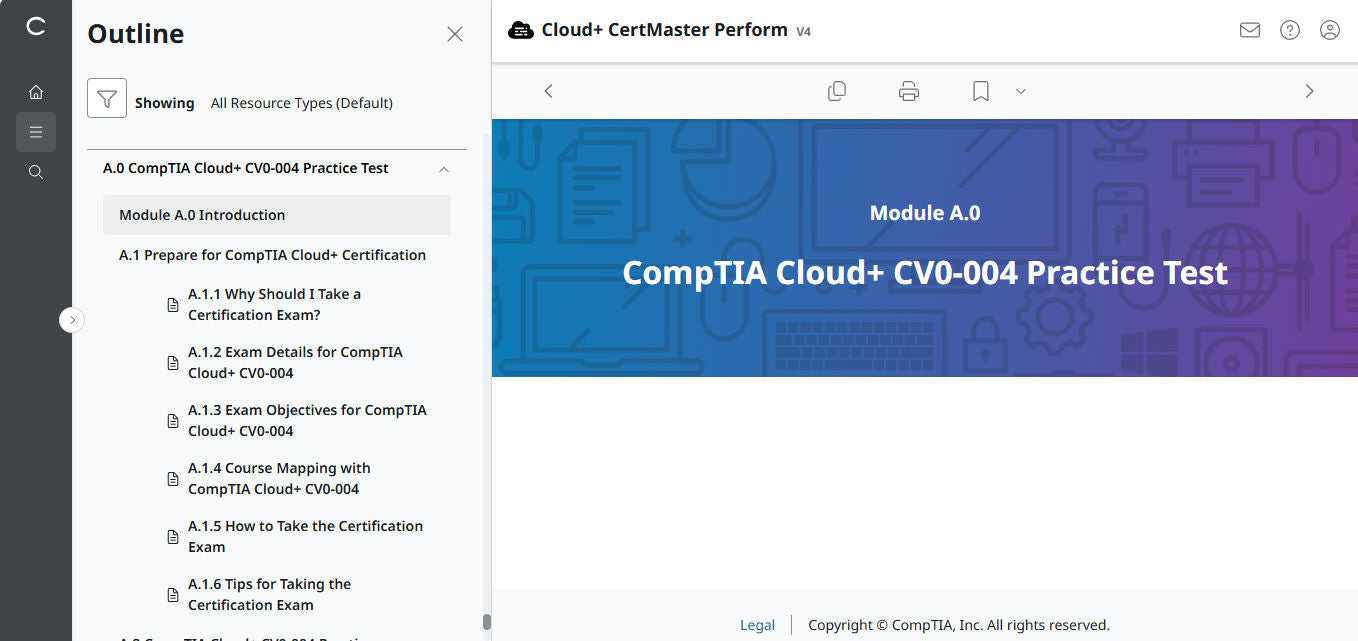Collapse the A.0 Practice Test section chevron
Image resolution: width=1358 pixels, height=641 pixels.
[x=443, y=170]
